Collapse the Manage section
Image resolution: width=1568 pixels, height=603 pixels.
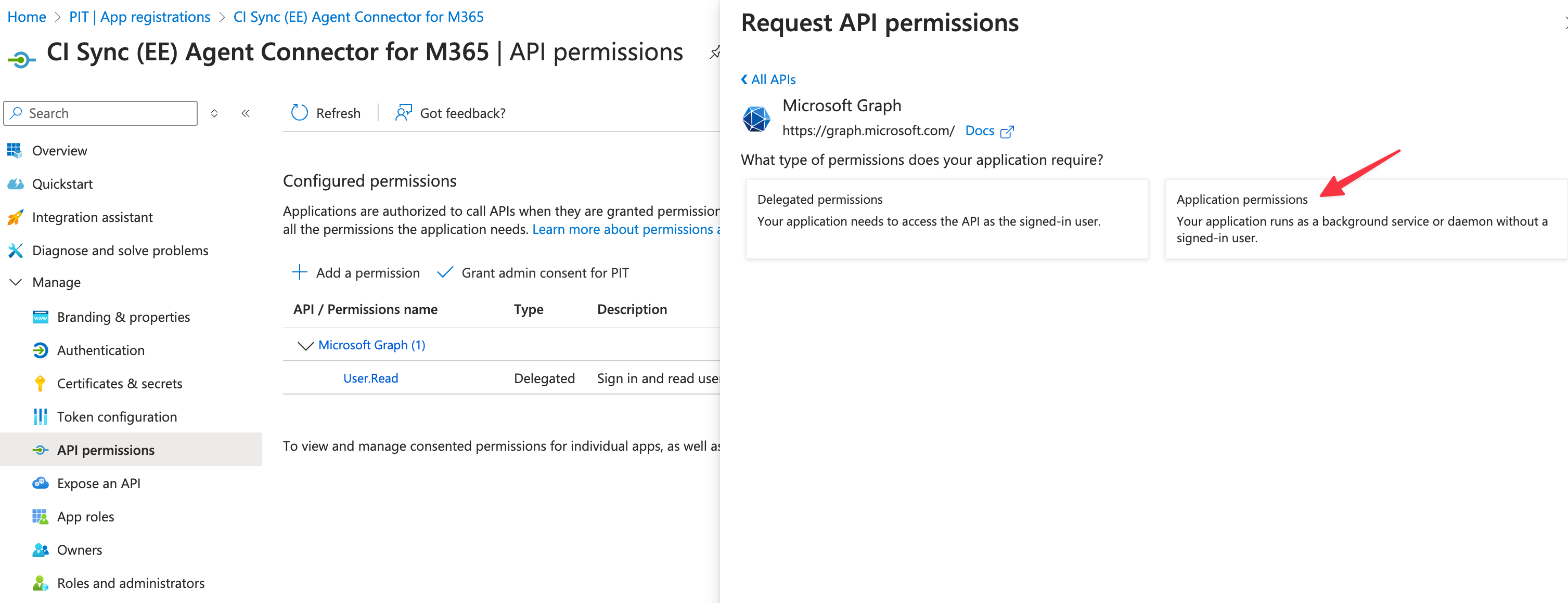coord(16,282)
